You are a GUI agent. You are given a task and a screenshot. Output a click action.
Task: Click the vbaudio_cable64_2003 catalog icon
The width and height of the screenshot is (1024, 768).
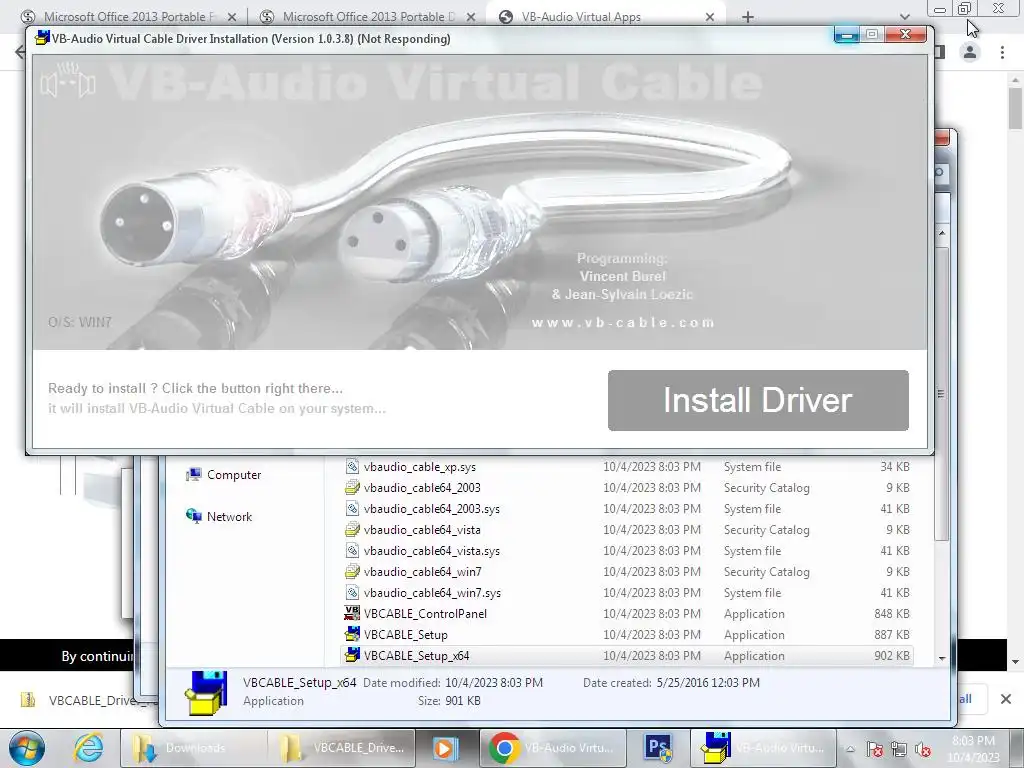(x=352, y=488)
